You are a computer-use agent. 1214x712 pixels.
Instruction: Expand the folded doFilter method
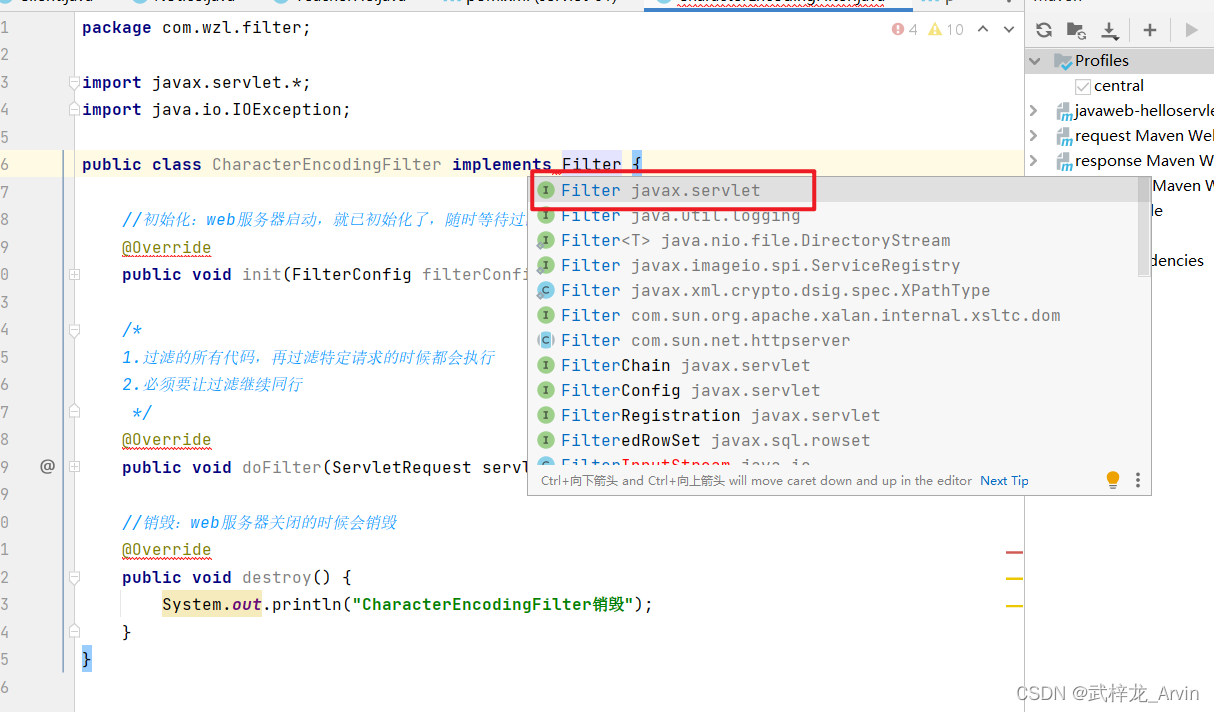74,466
